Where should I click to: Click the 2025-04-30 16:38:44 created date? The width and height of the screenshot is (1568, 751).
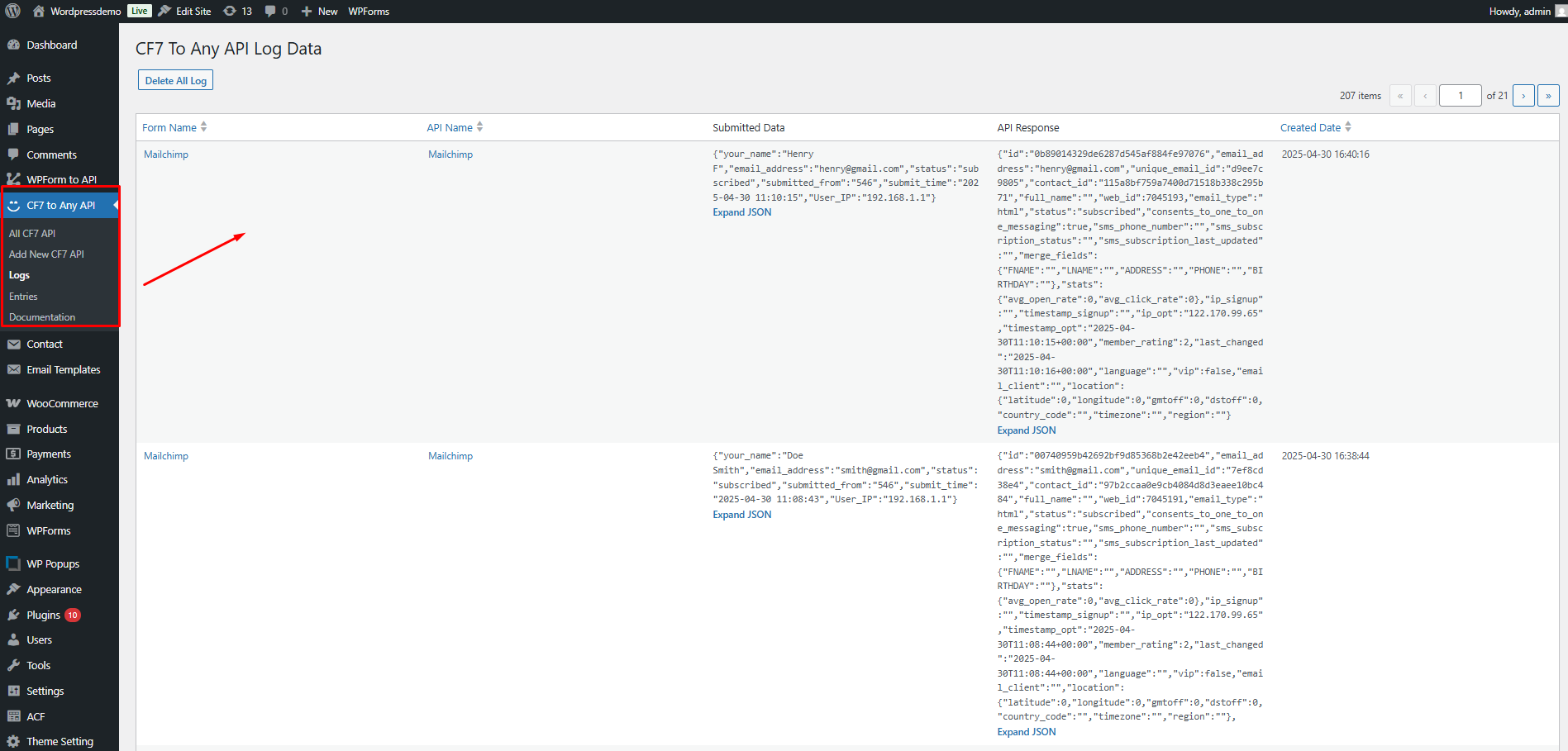1326,456
